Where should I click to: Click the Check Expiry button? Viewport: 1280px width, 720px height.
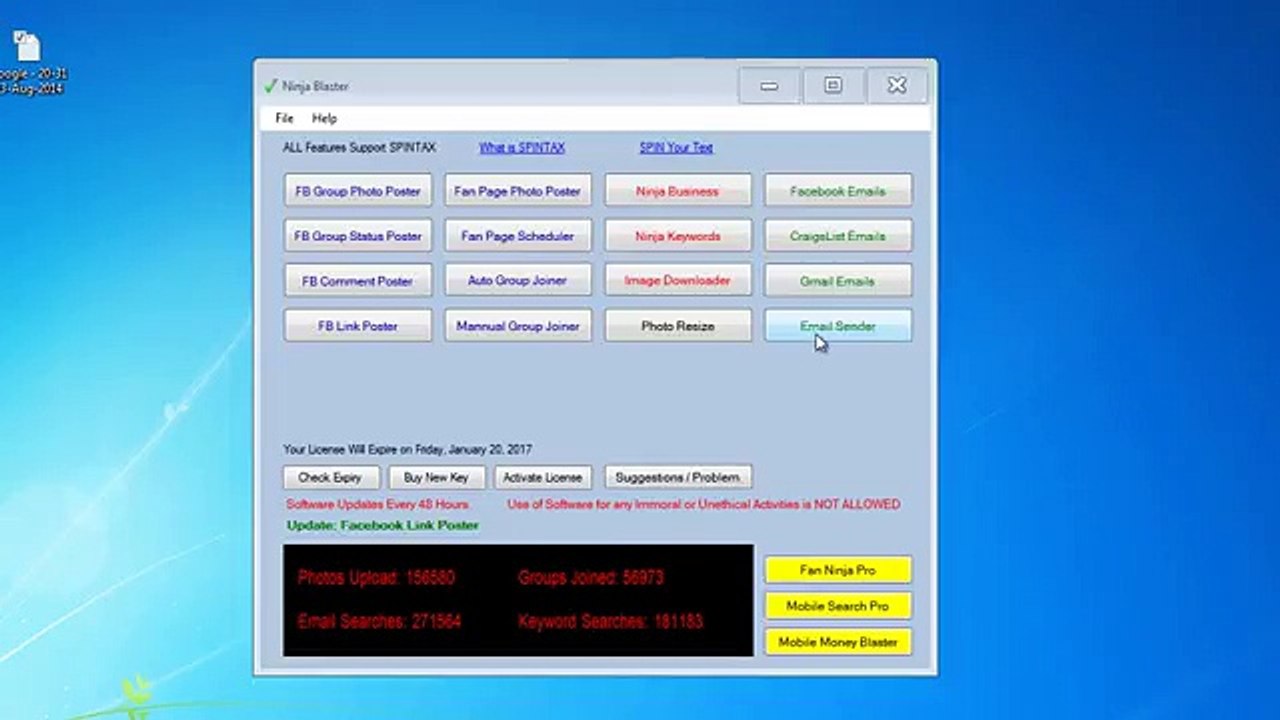331,478
